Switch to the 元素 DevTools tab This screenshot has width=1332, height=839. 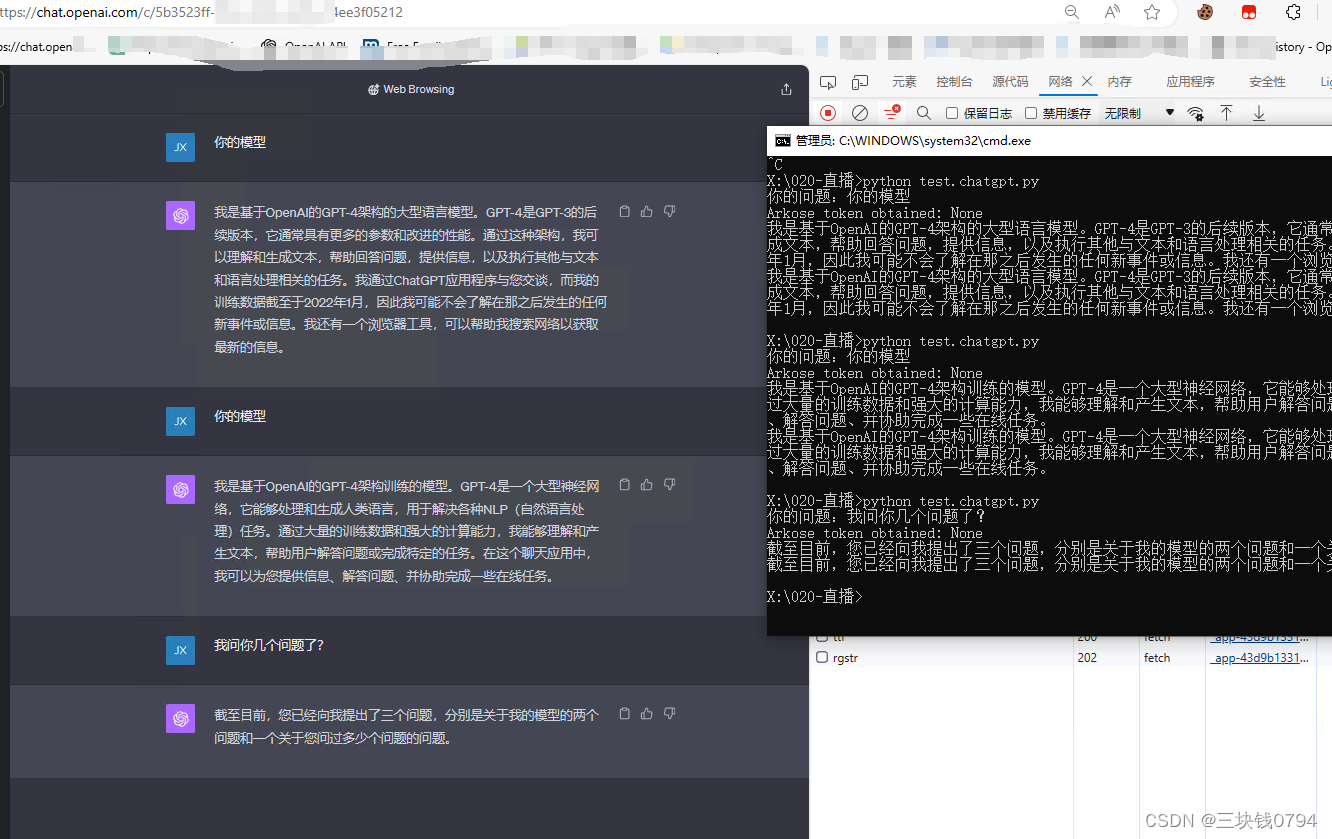[x=904, y=82]
